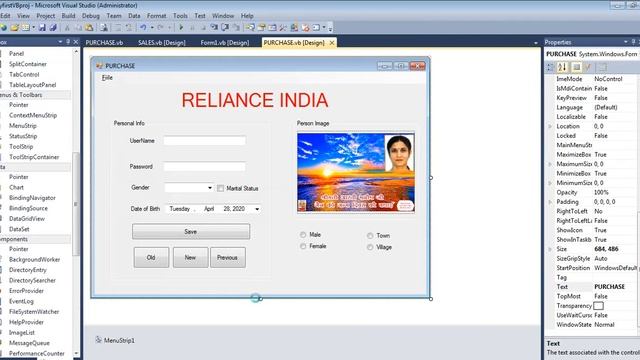
Task: Click the WindowState property value Normal
Action: coord(604,325)
